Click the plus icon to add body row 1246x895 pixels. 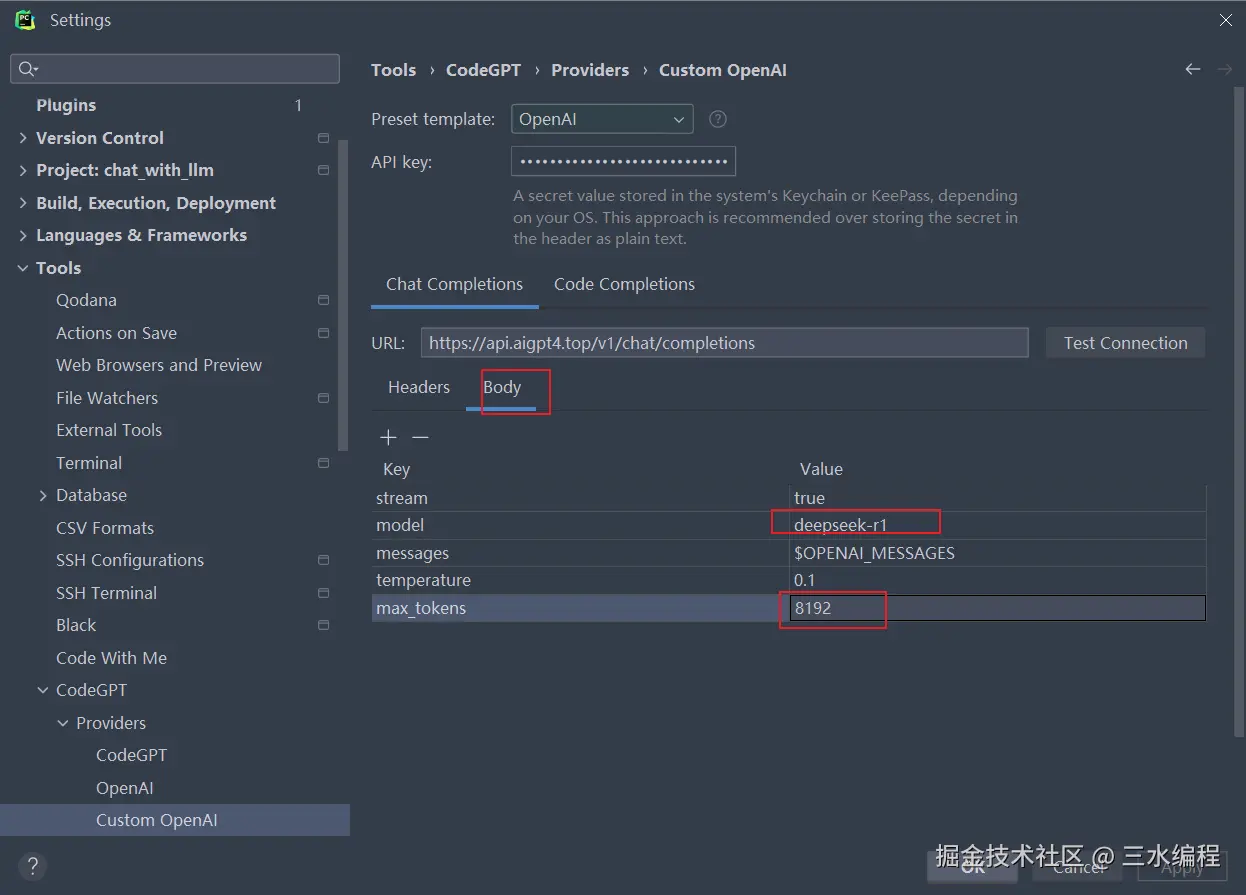click(x=388, y=437)
